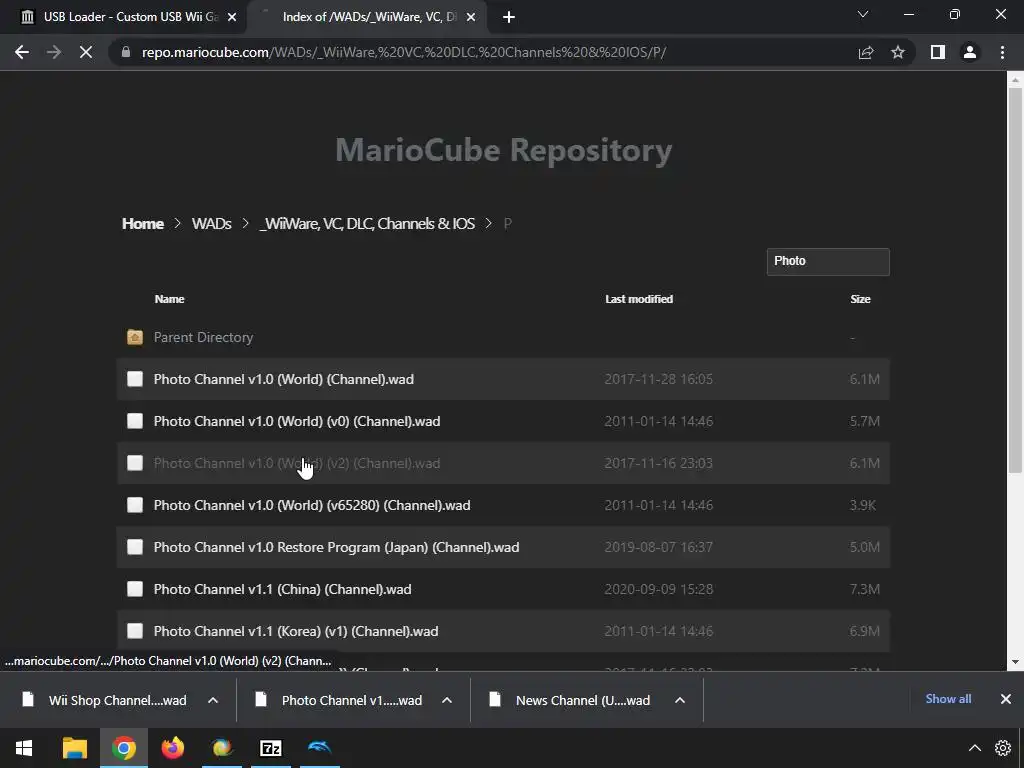
Task: Click file icon of Restore Program (Japan) row
Action: [135, 547]
